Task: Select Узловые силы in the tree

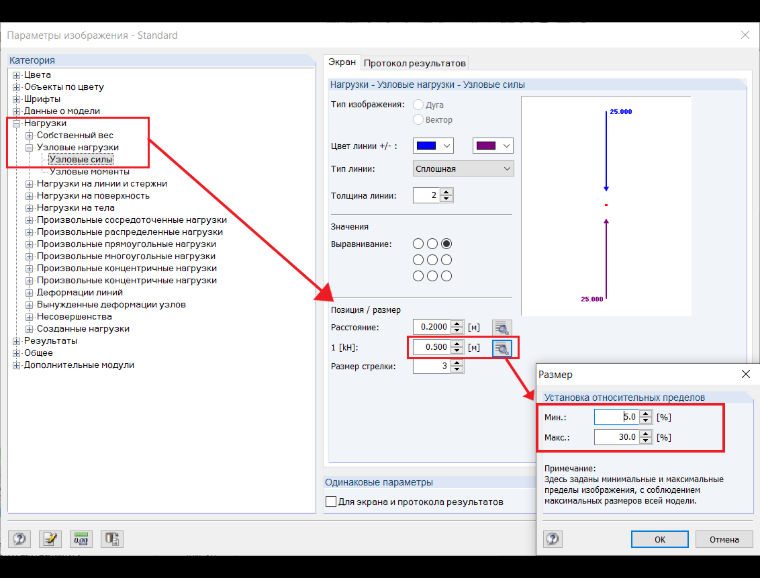Action: 81,159
